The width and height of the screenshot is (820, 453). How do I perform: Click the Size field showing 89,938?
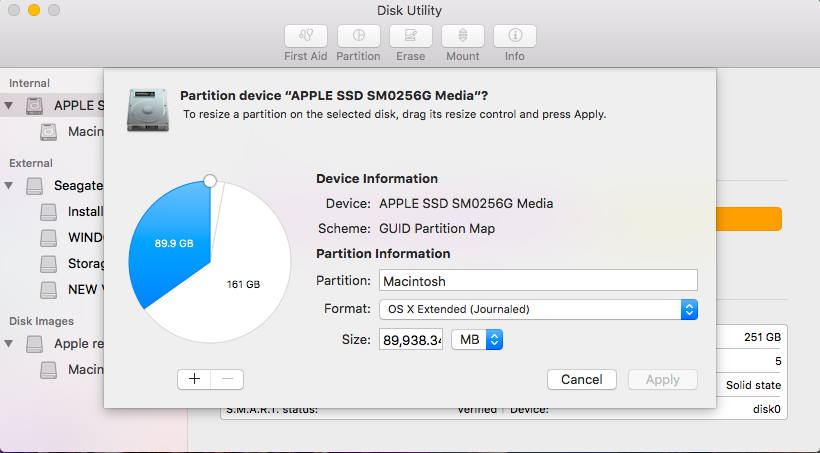(411, 339)
